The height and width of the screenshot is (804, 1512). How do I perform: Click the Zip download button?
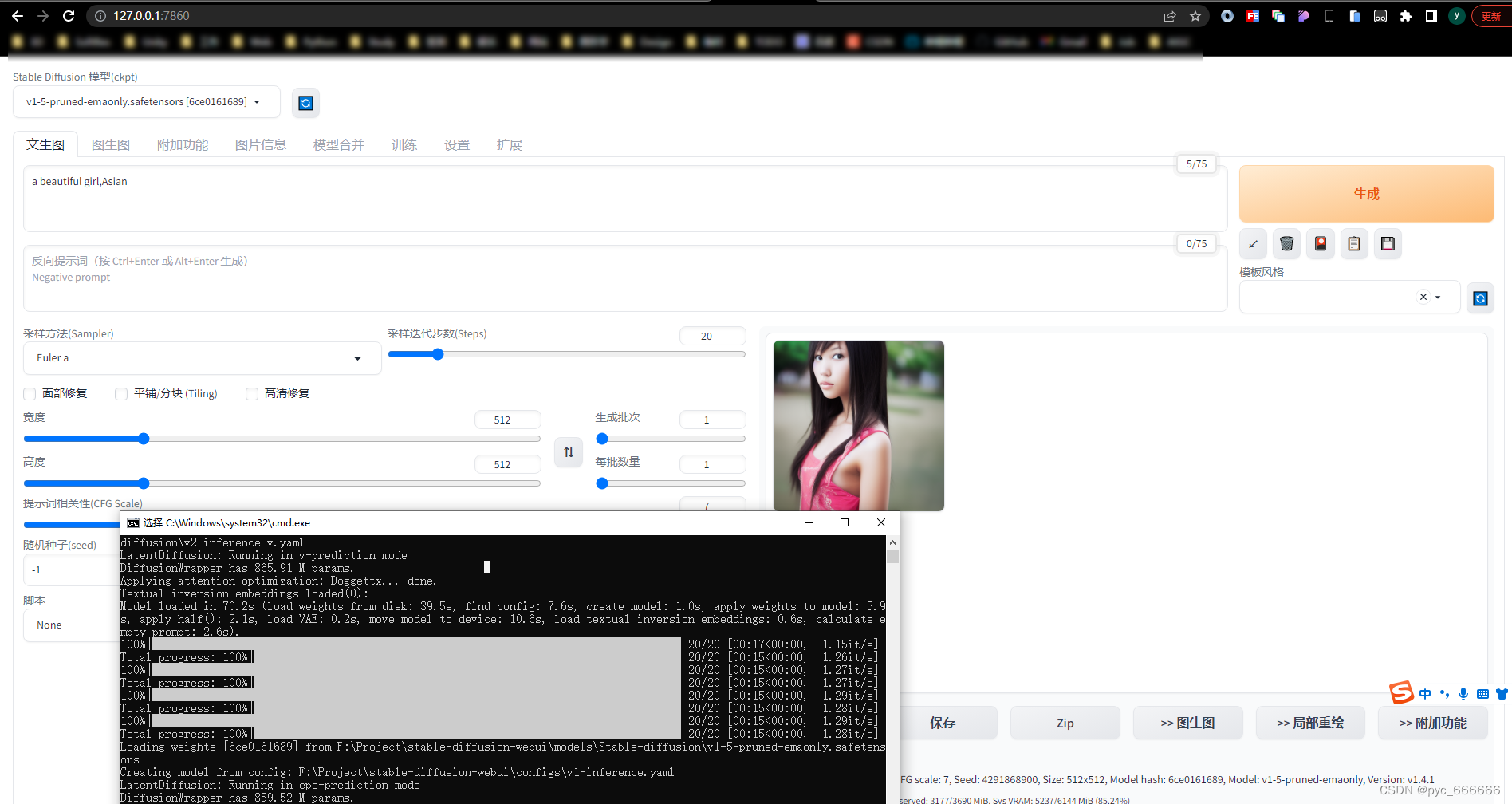pyautogui.click(x=1065, y=722)
